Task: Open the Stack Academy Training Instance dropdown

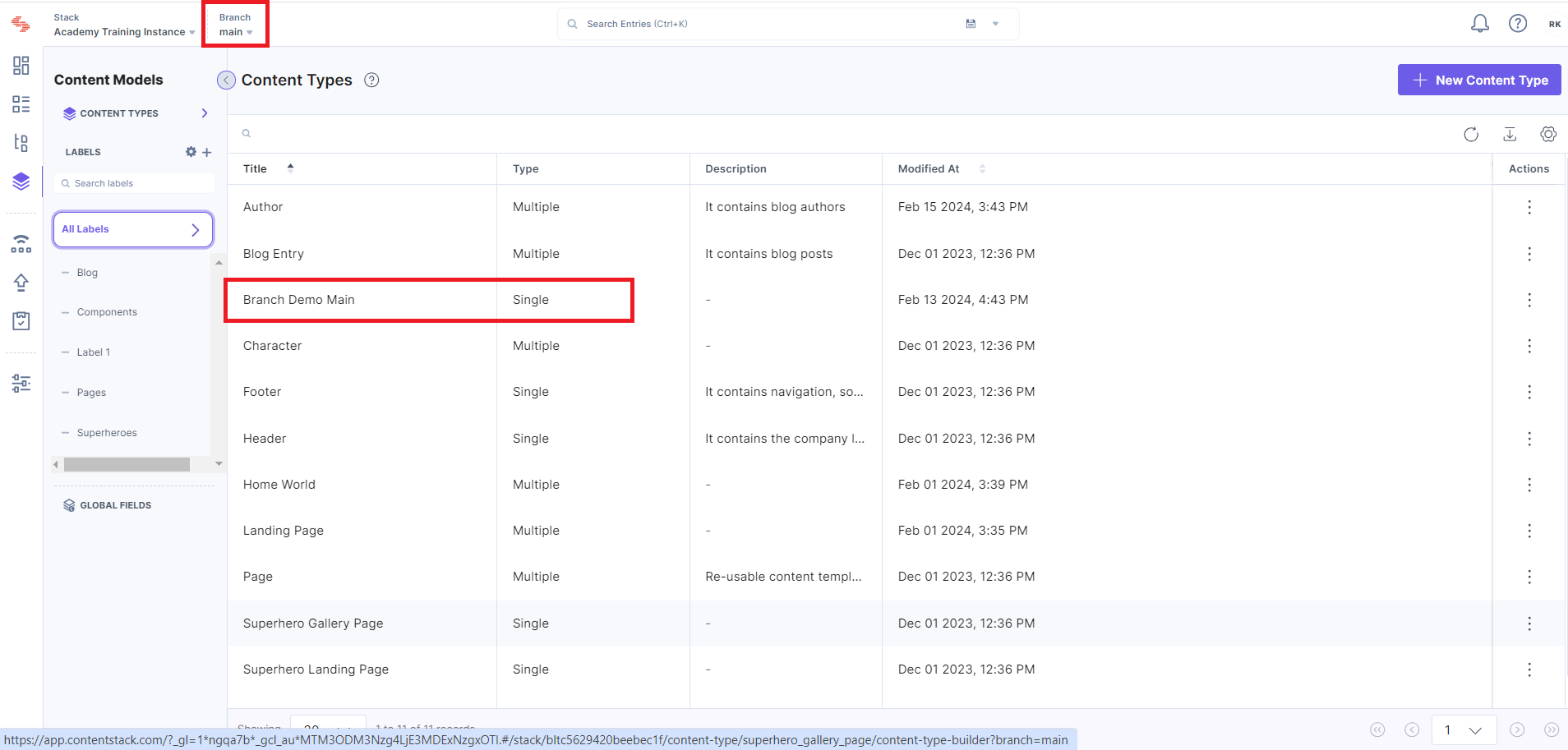Action: [x=124, y=25]
